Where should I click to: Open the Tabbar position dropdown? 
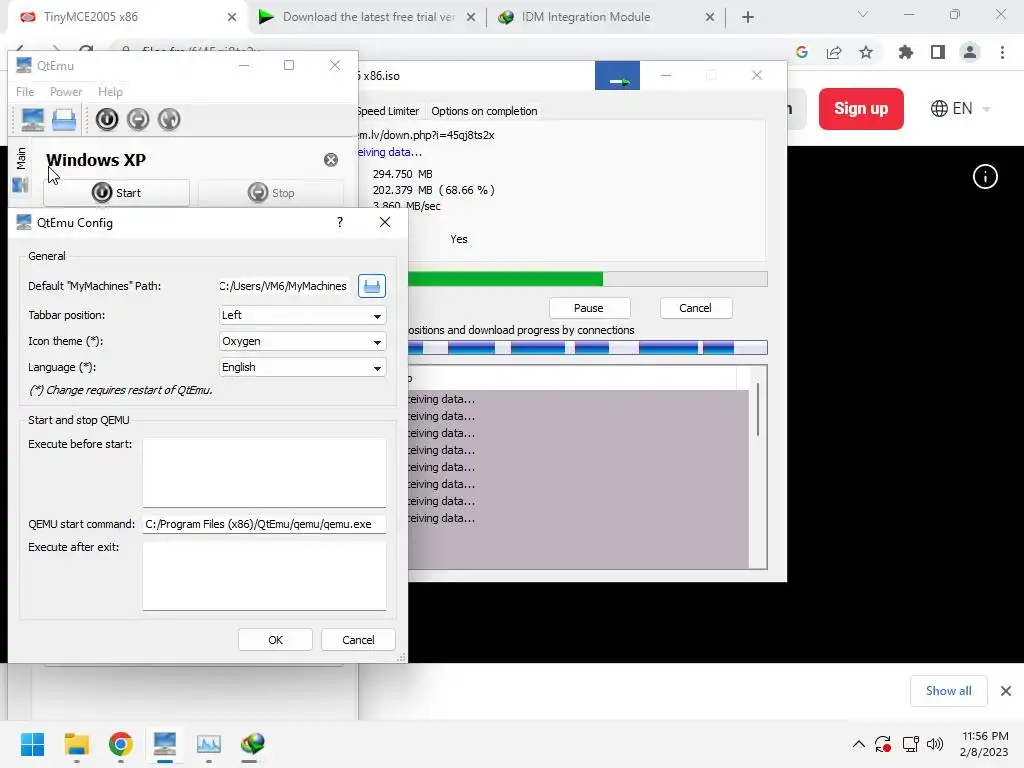point(302,315)
